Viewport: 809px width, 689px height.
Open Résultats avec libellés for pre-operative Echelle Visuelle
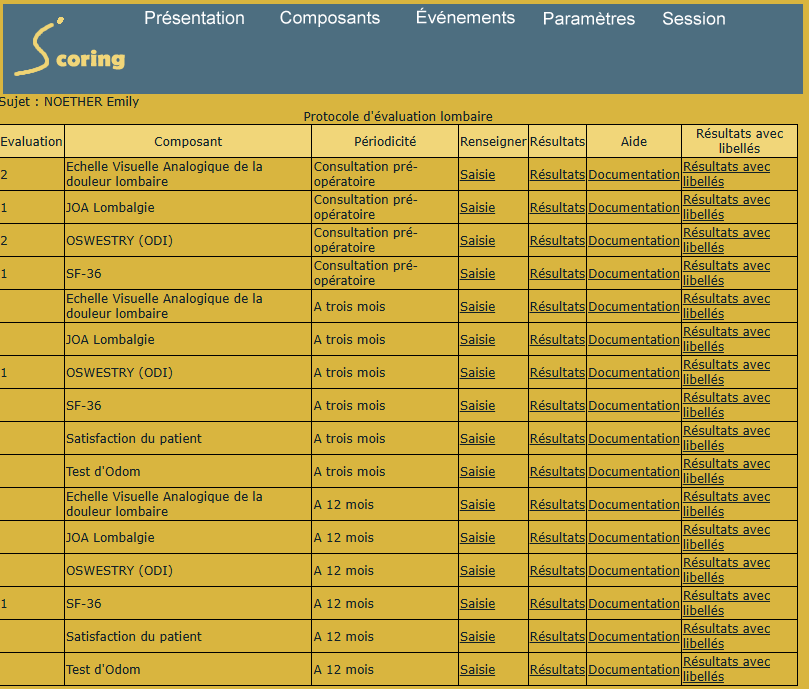(726, 174)
